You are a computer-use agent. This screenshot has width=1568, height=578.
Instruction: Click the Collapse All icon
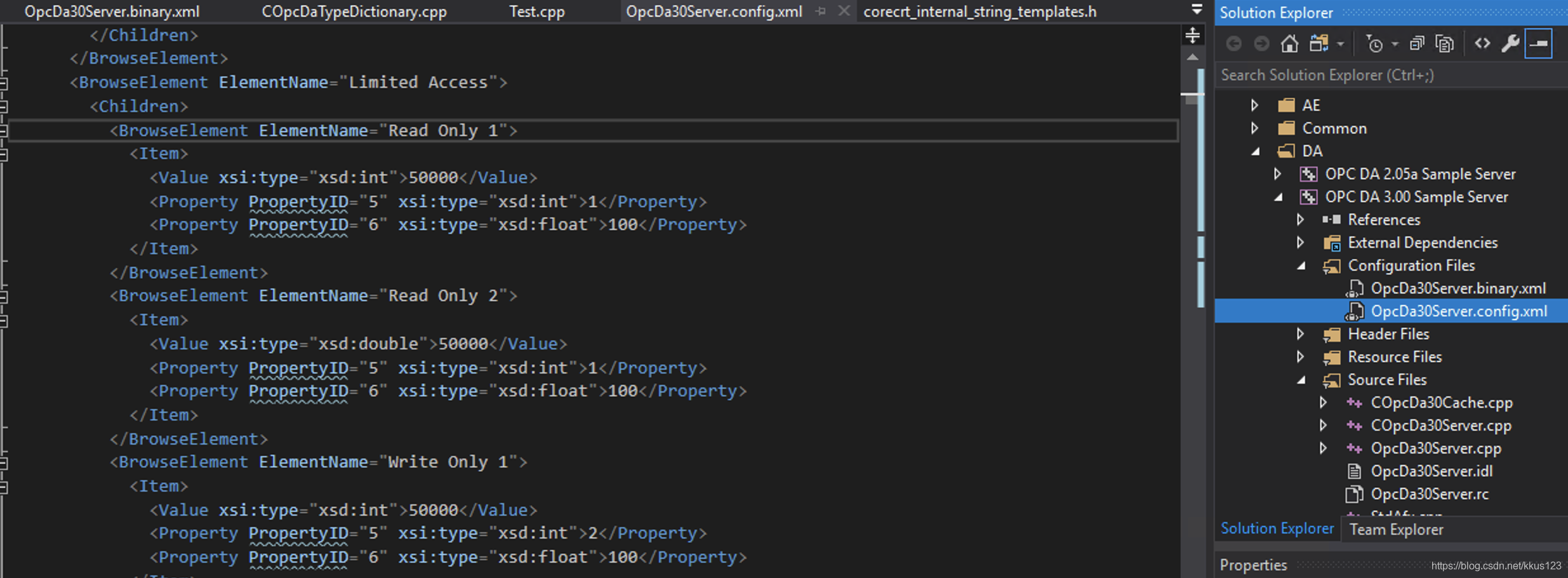pos(1416,43)
